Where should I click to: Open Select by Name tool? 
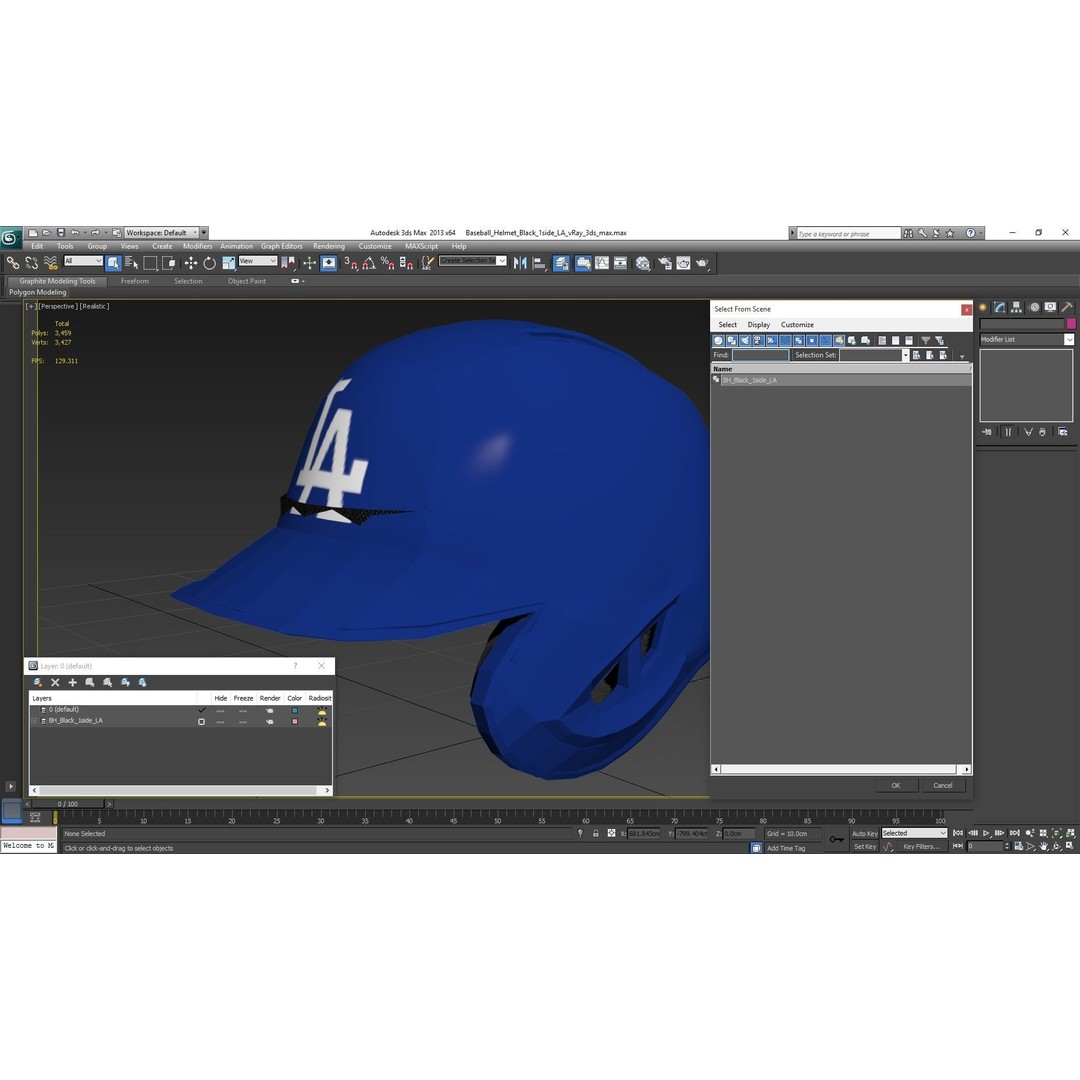tap(132, 262)
